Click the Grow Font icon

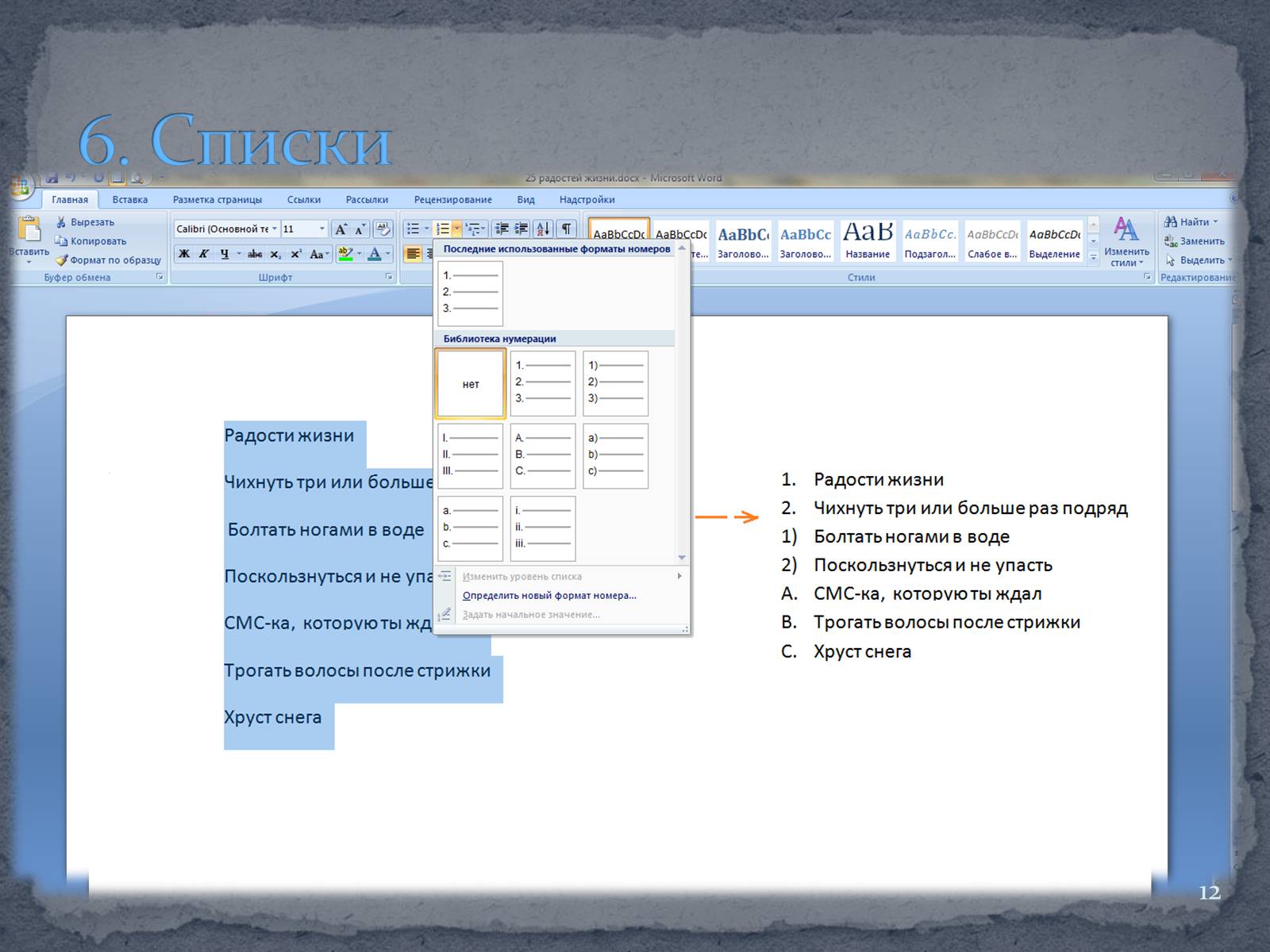[341, 229]
